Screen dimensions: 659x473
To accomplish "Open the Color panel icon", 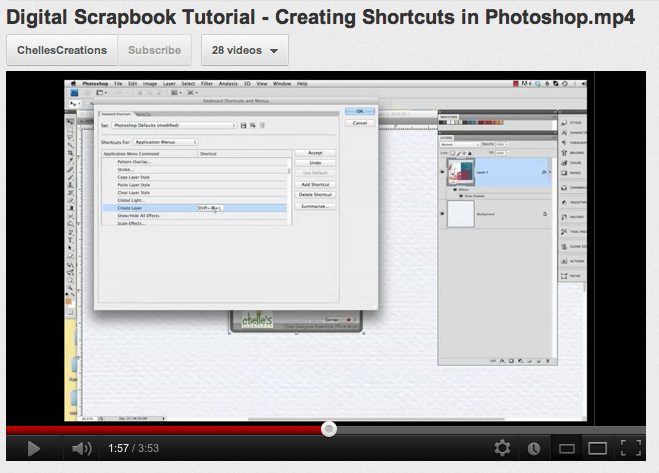I will pyautogui.click(x=564, y=163).
